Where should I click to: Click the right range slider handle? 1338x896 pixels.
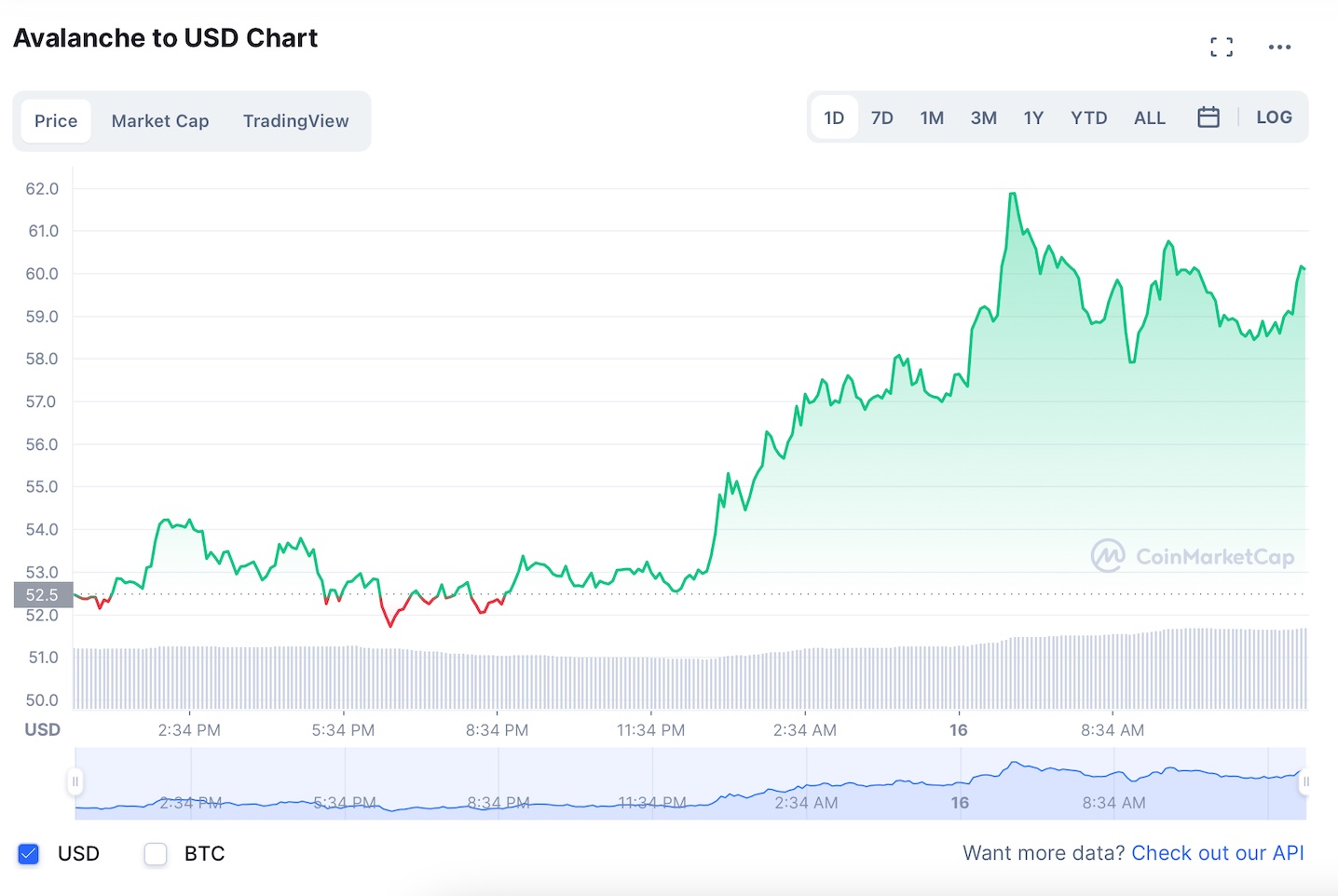(1305, 781)
